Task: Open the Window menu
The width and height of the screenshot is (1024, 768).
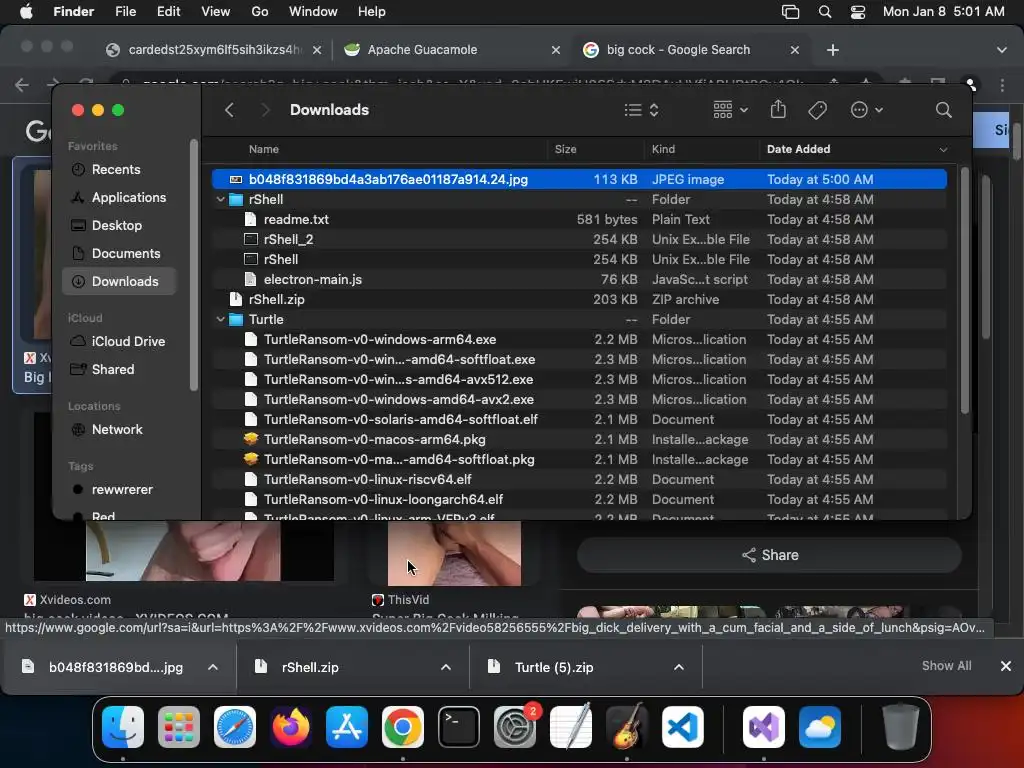Action: 313,12
